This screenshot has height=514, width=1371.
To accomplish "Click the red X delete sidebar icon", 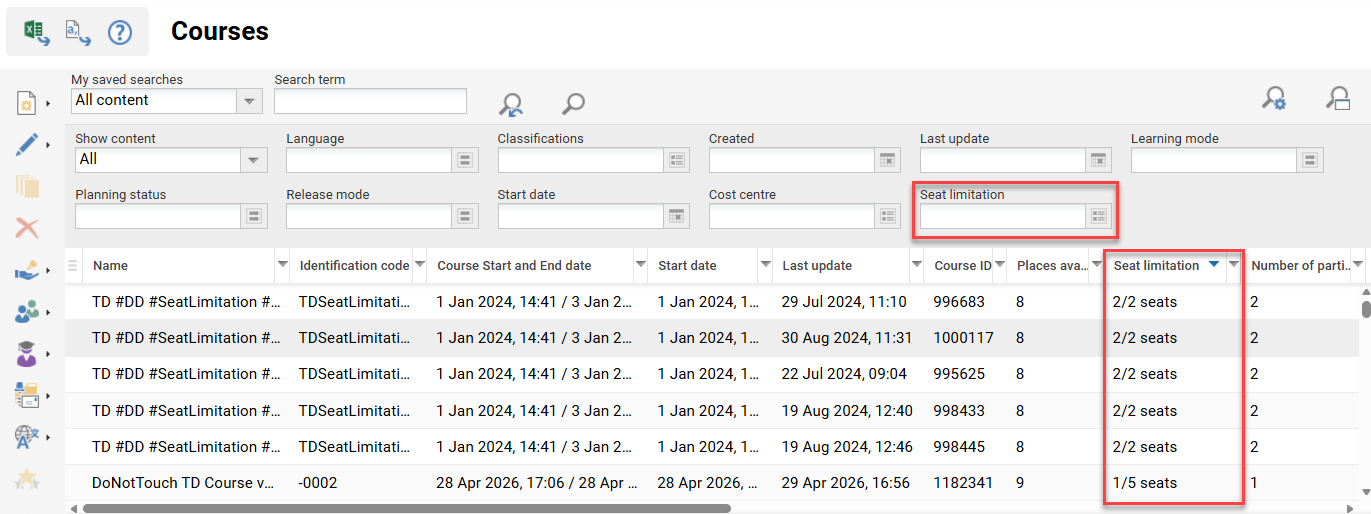I will tap(27, 228).
